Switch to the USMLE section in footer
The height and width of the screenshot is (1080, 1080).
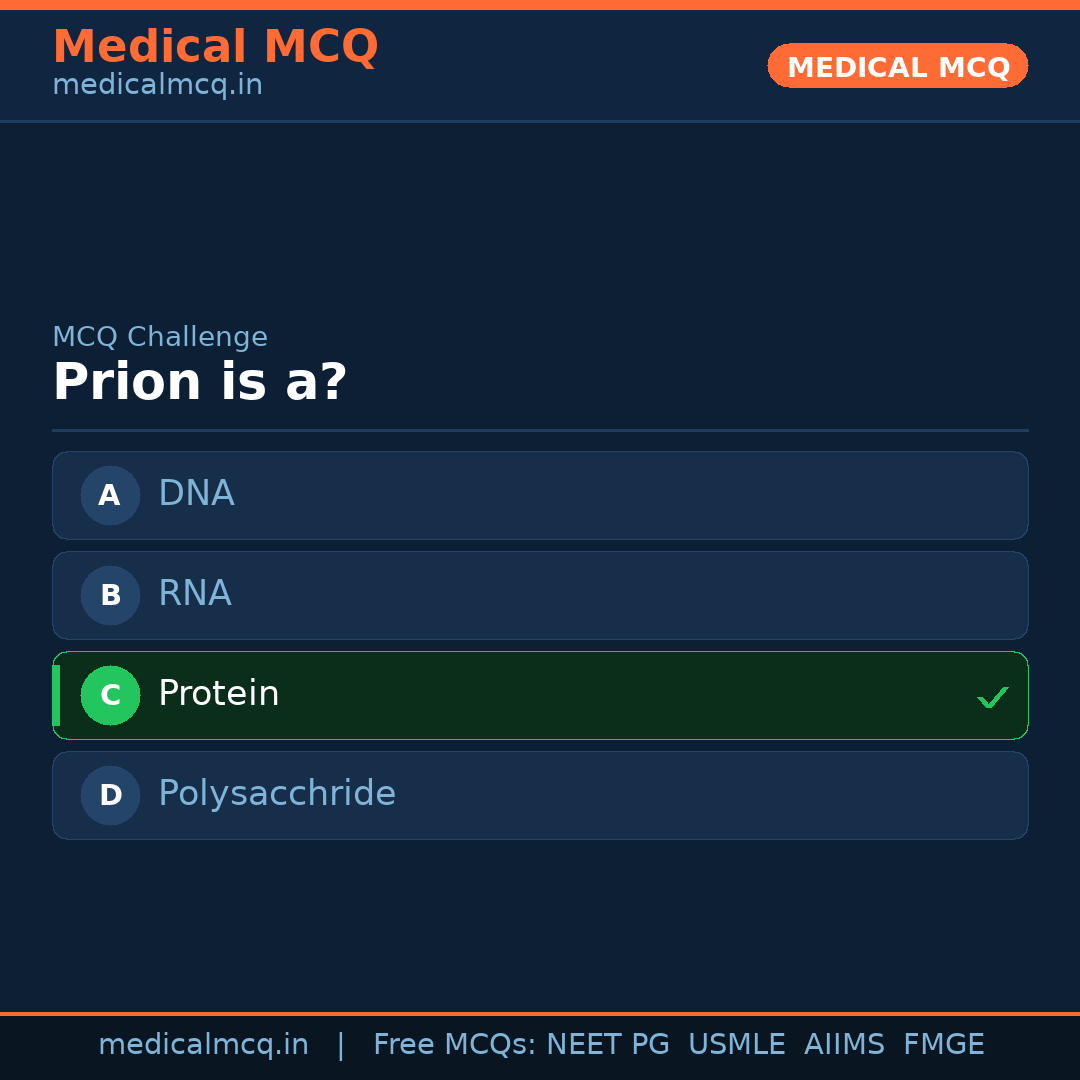(x=737, y=1044)
